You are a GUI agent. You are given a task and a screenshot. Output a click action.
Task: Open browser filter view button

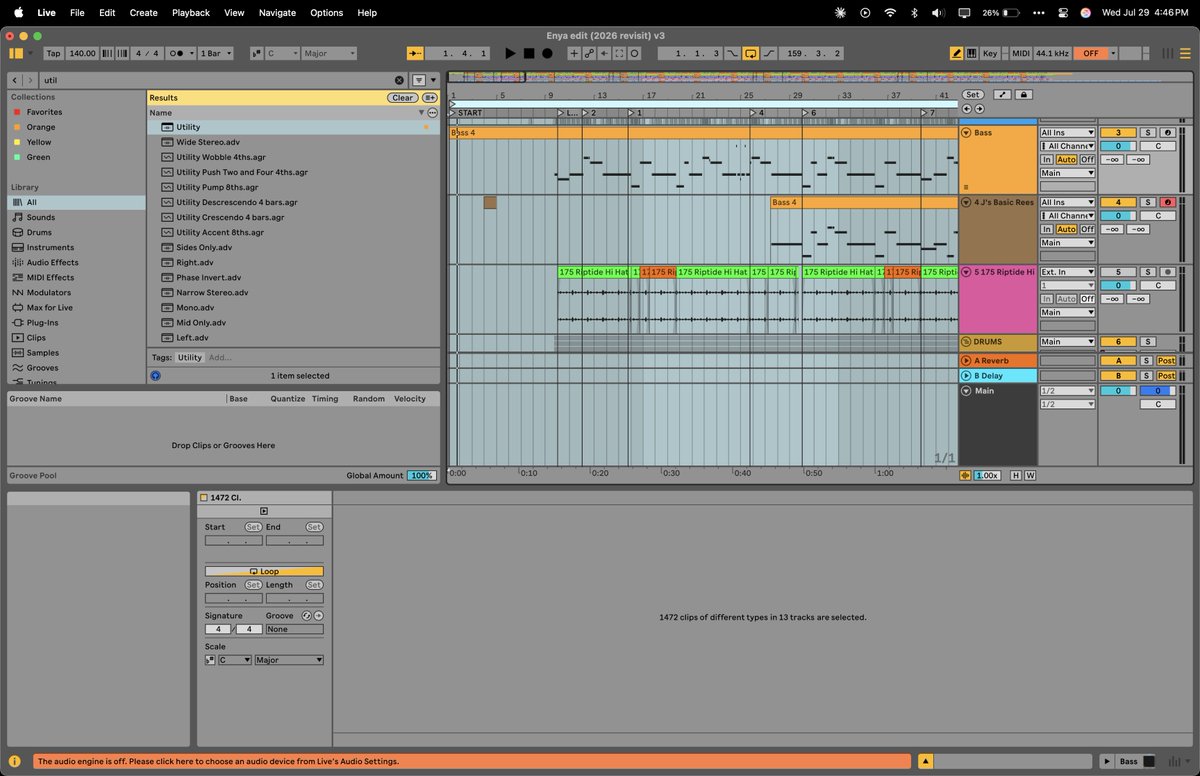click(x=419, y=80)
